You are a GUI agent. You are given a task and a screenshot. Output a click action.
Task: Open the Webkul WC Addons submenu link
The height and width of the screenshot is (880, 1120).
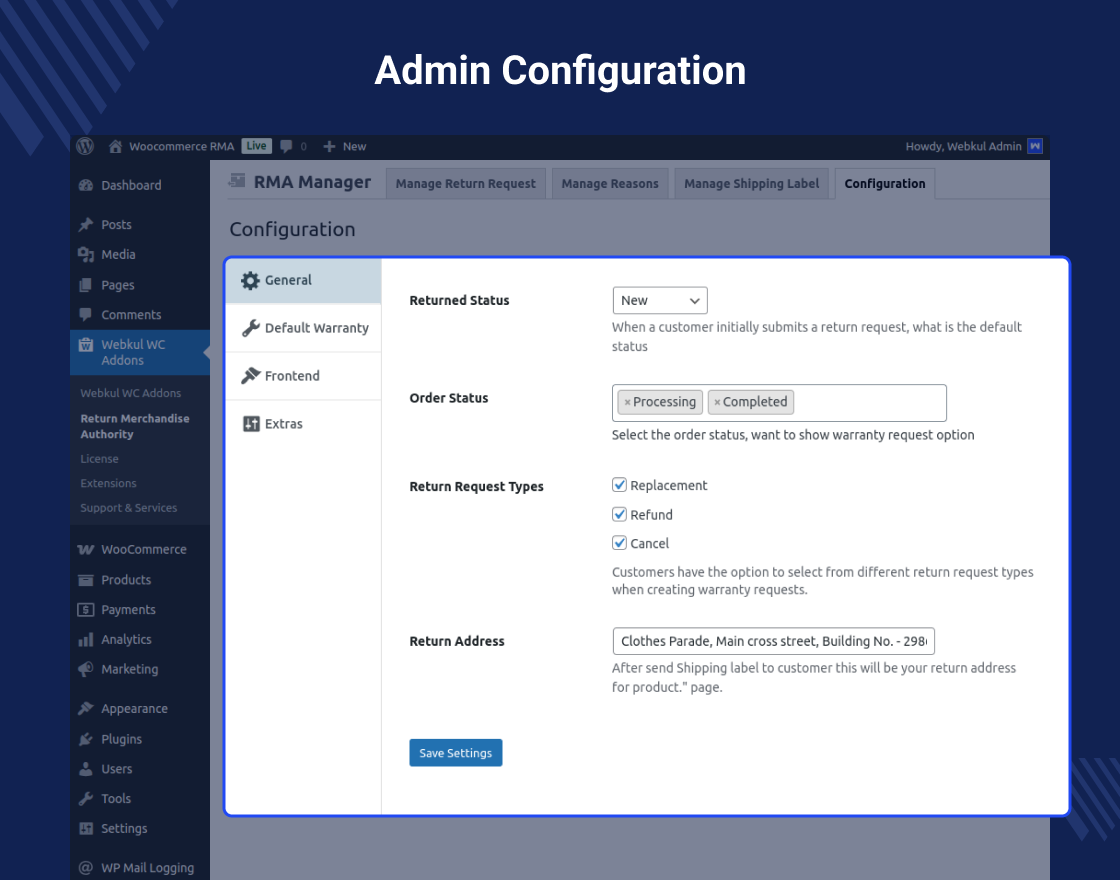[x=131, y=393]
